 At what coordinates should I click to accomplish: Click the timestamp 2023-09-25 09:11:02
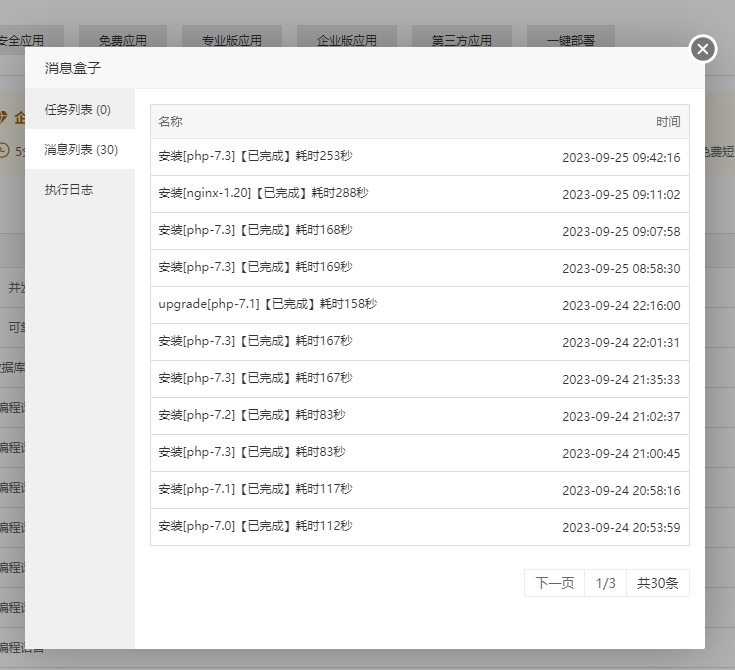[621, 195]
